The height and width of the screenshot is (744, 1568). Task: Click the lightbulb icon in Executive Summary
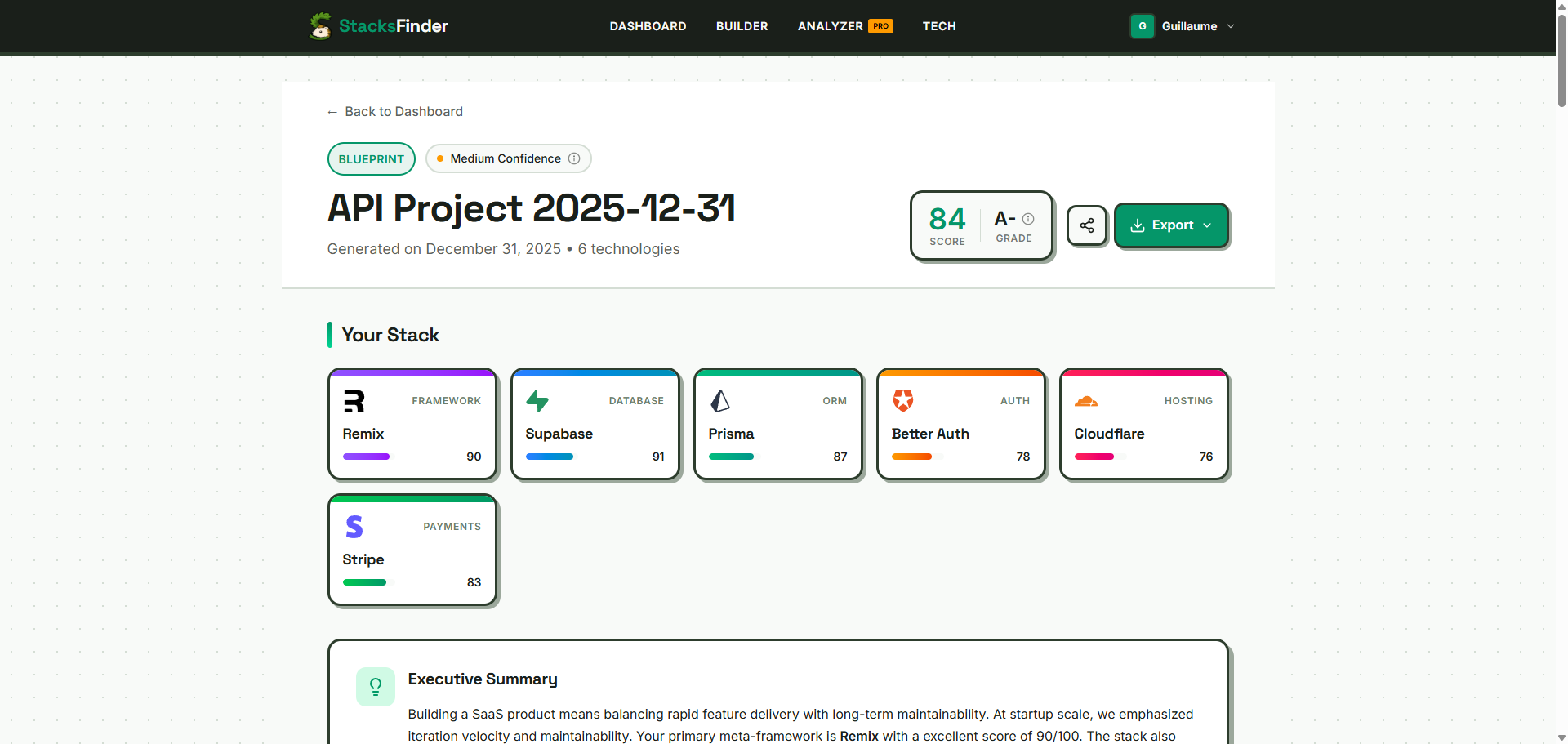pyautogui.click(x=376, y=687)
